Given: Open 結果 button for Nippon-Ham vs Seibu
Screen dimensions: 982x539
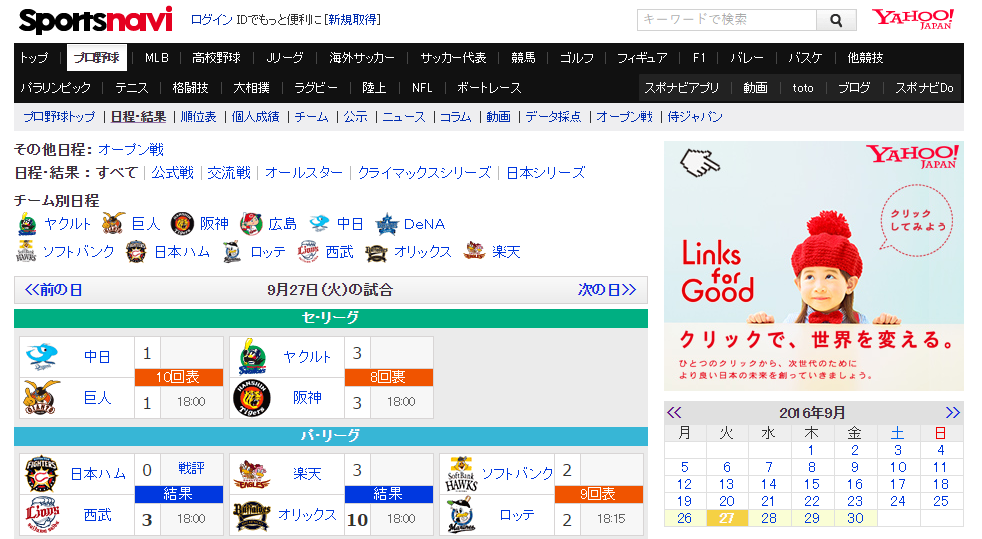Looking at the screenshot, I should (179, 494).
